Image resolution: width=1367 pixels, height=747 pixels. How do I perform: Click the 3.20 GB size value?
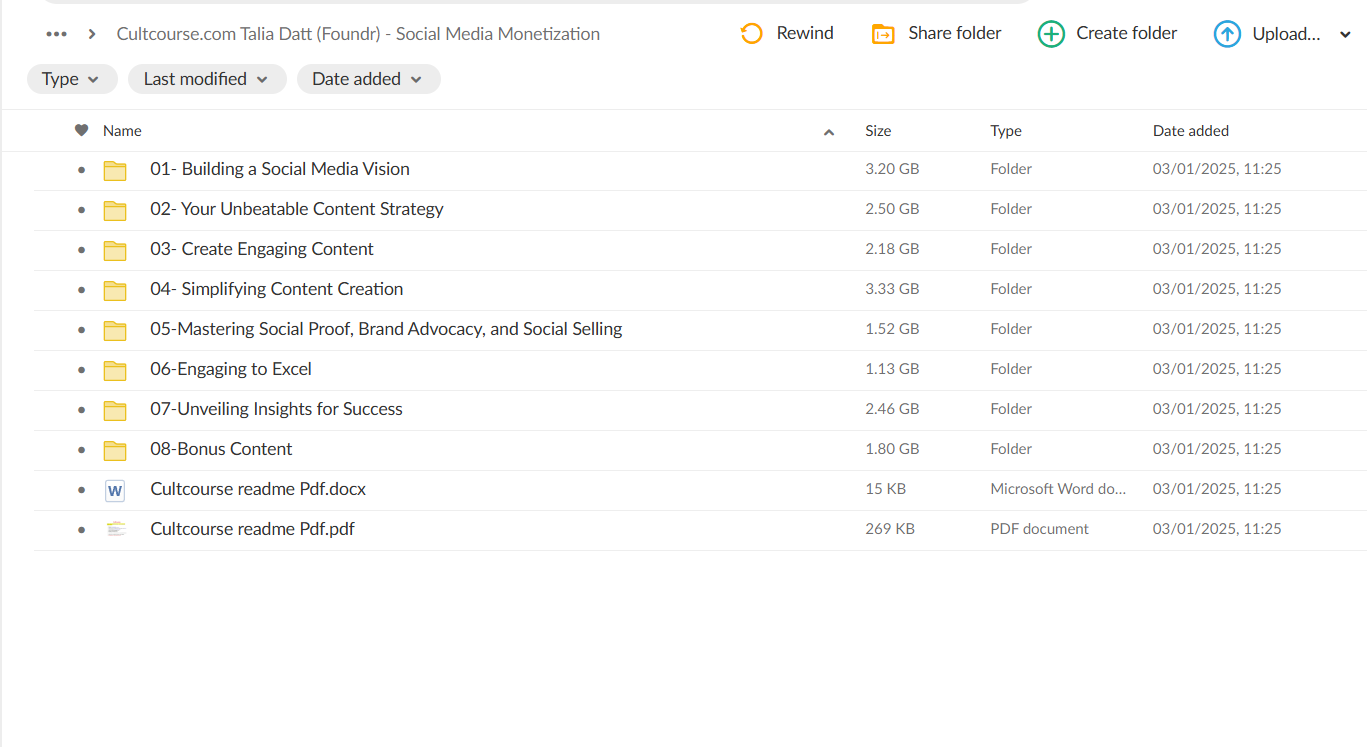[x=892, y=169]
